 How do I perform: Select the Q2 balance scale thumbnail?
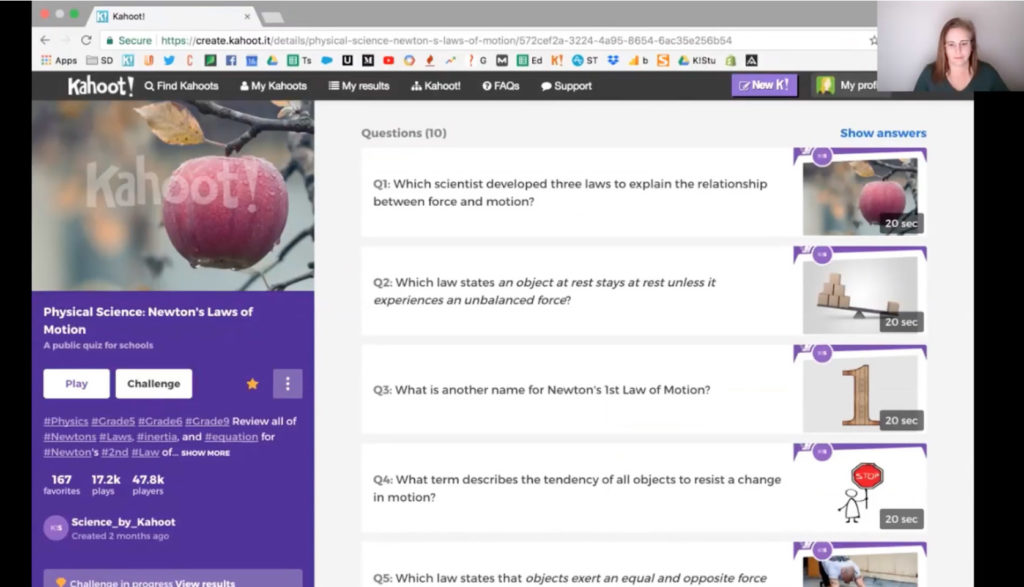click(x=860, y=292)
